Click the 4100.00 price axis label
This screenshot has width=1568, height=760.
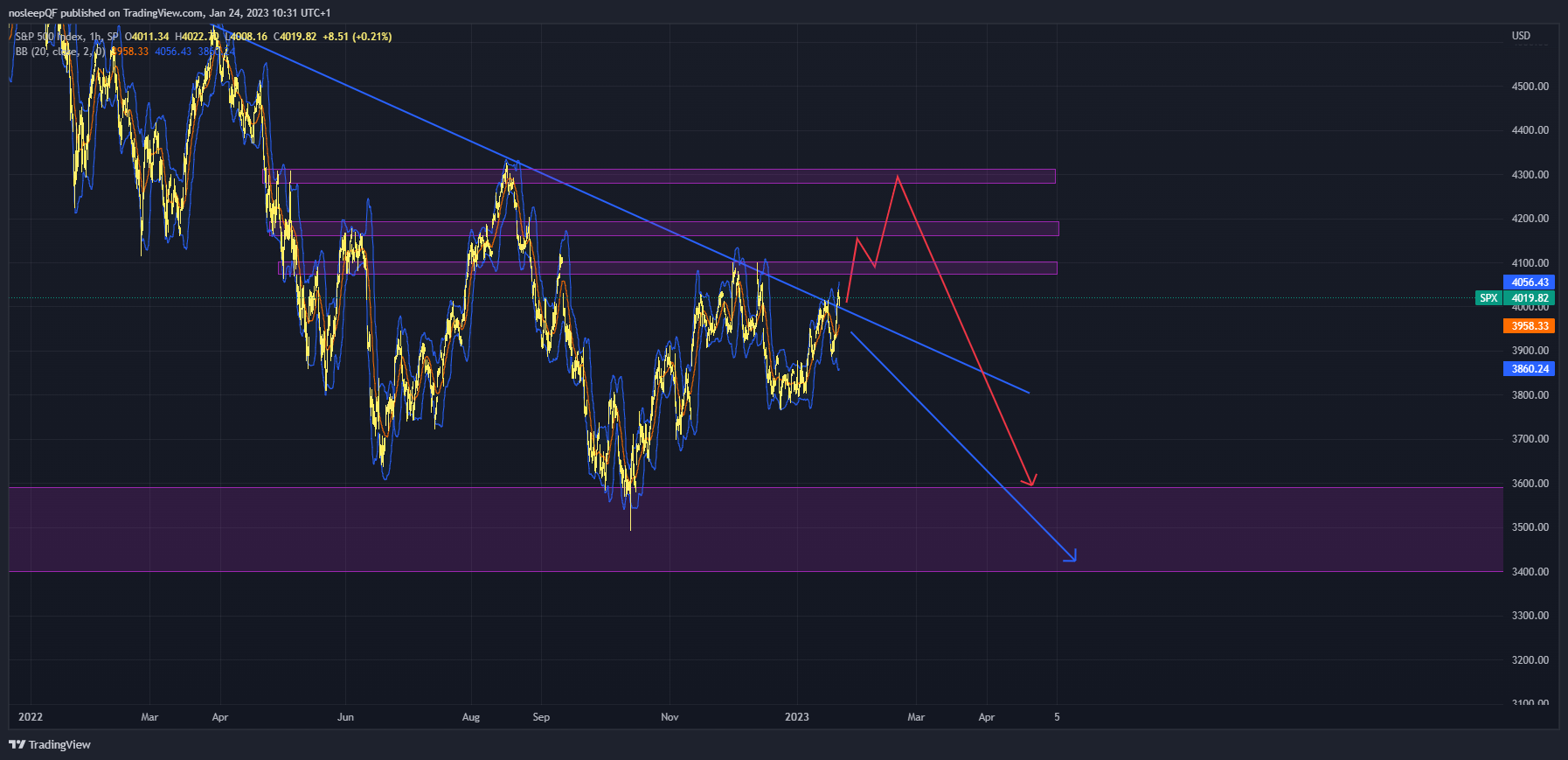(x=1530, y=263)
